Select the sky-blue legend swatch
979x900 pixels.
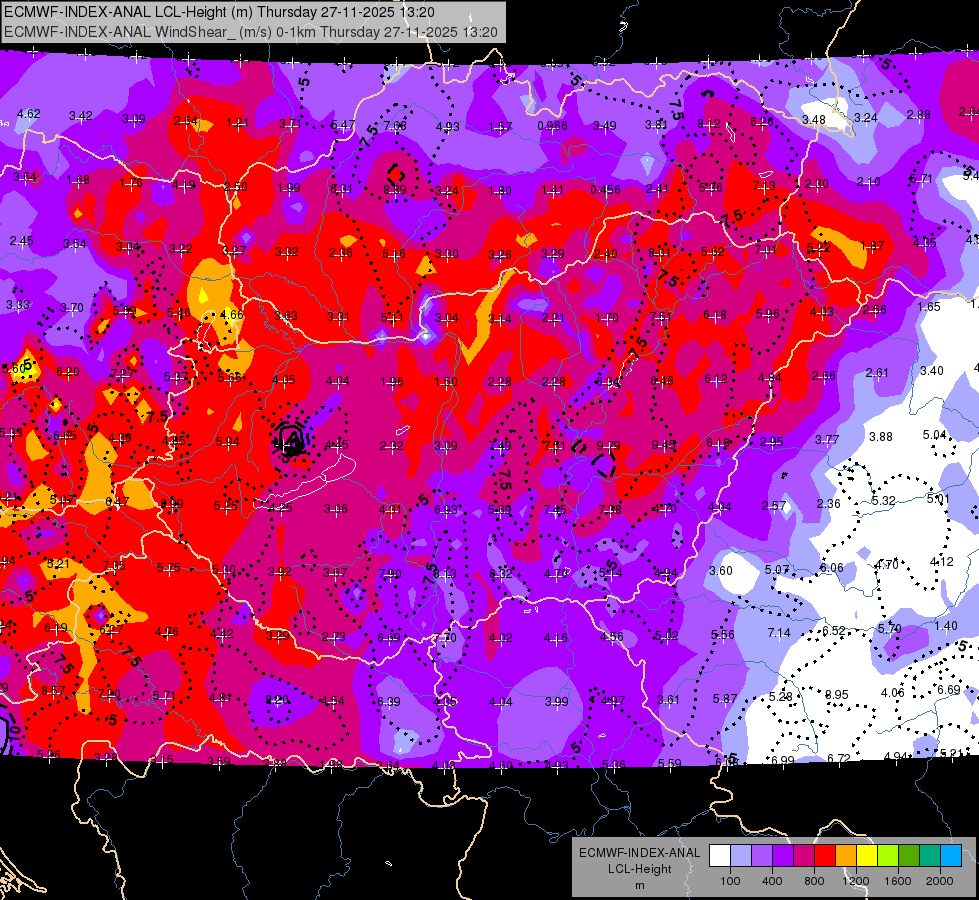951,856
